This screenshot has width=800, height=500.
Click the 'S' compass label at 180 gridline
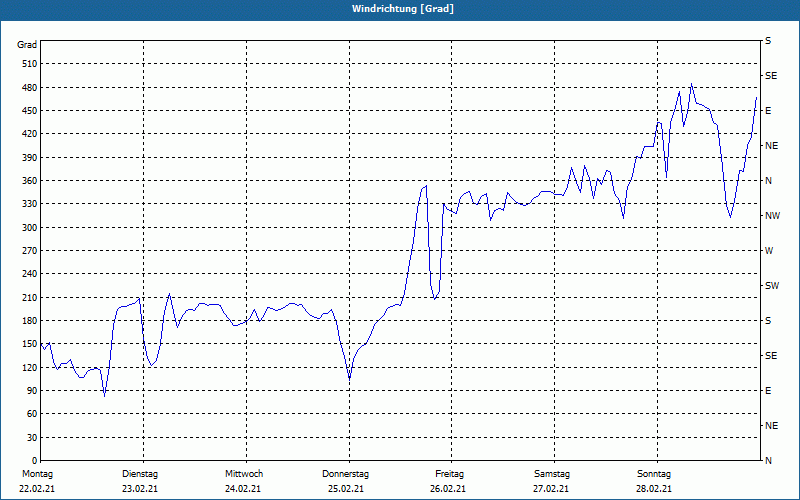click(x=768, y=320)
